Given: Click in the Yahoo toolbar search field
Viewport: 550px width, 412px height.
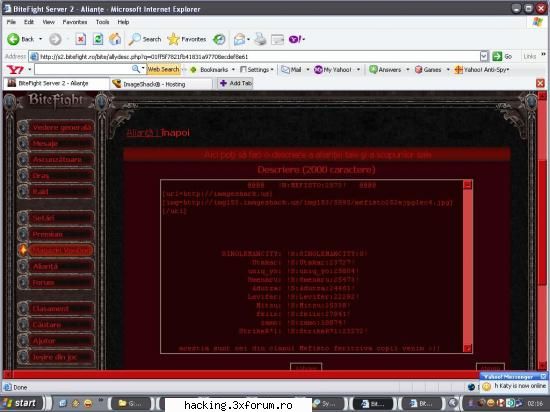Looking at the screenshot, I should (x=83, y=69).
